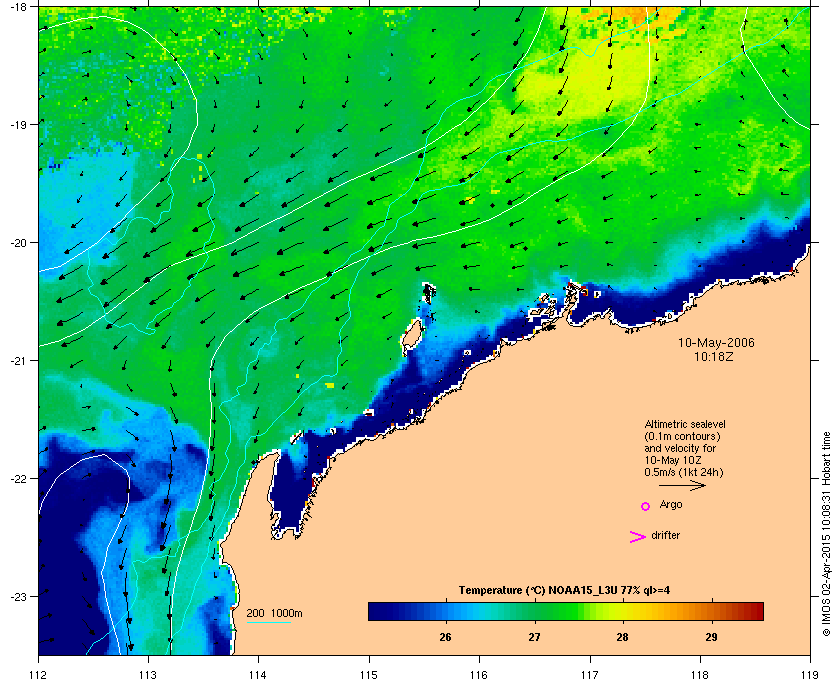Image resolution: width=840 pixels, height=680 pixels.
Task: Click the '10-May-2006' date label
Action: point(716,343)
